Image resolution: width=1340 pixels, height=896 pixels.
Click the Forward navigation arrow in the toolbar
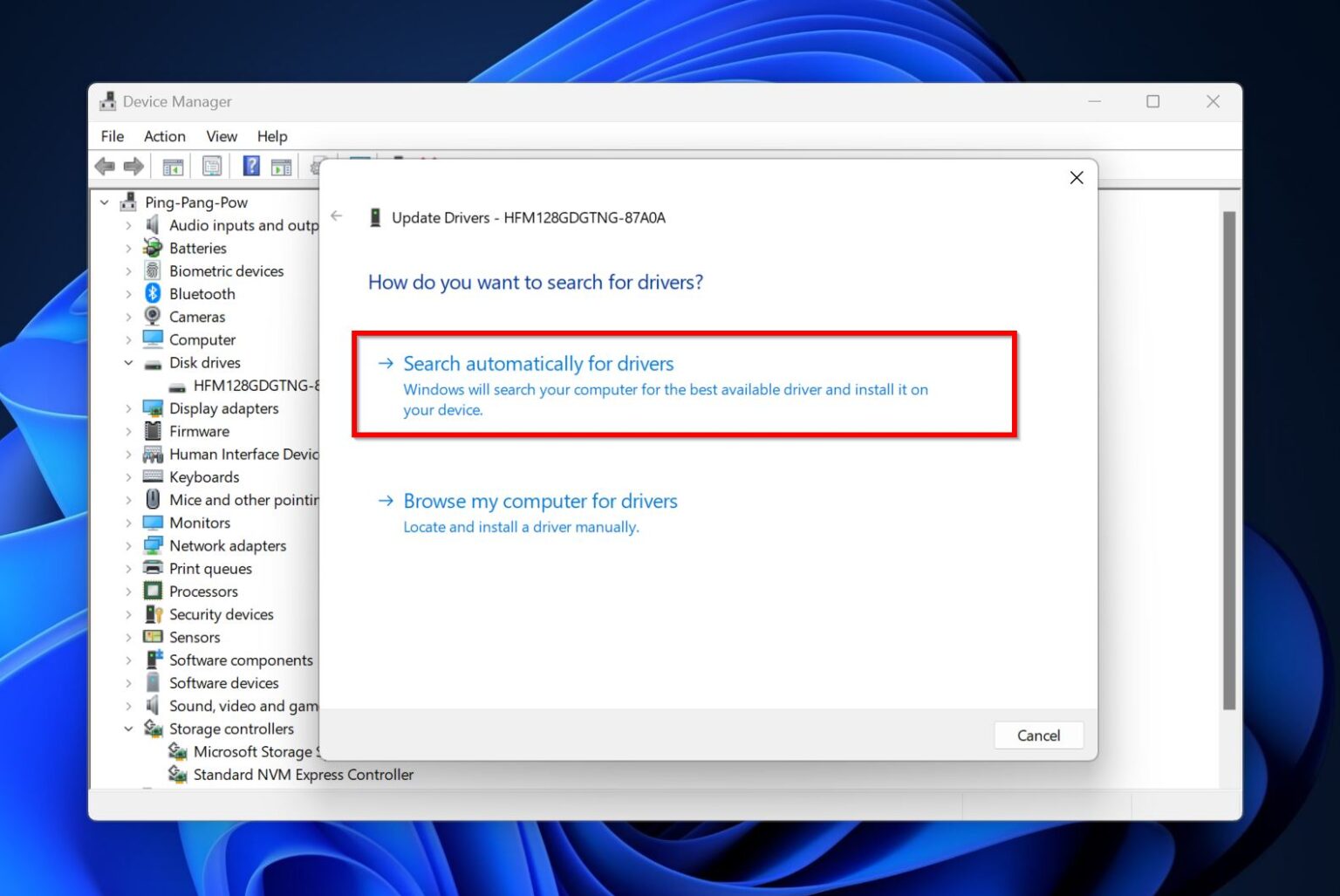(x=133, y=166)
